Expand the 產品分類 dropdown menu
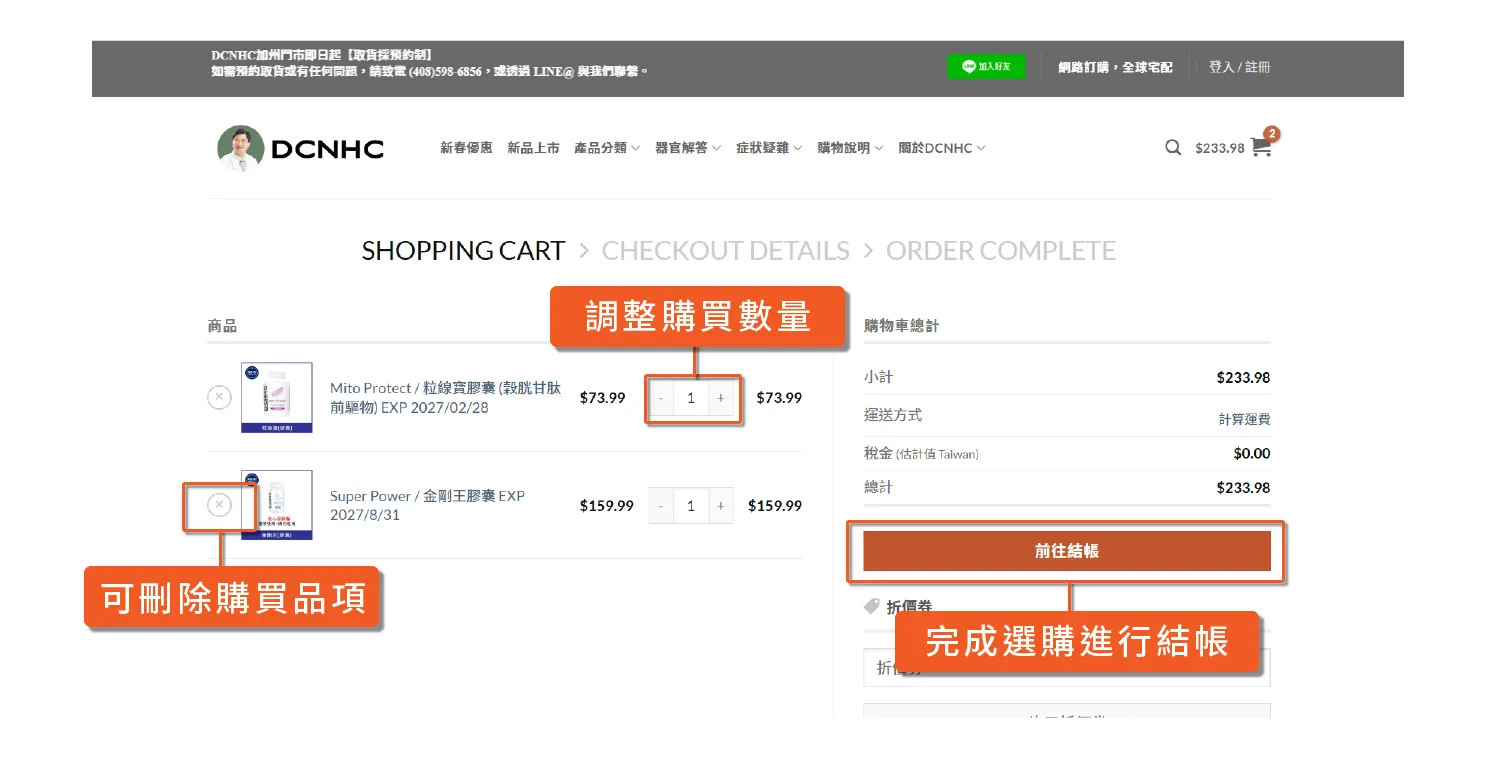Screen dimensions: 1496x776 [x=607, y=148]
